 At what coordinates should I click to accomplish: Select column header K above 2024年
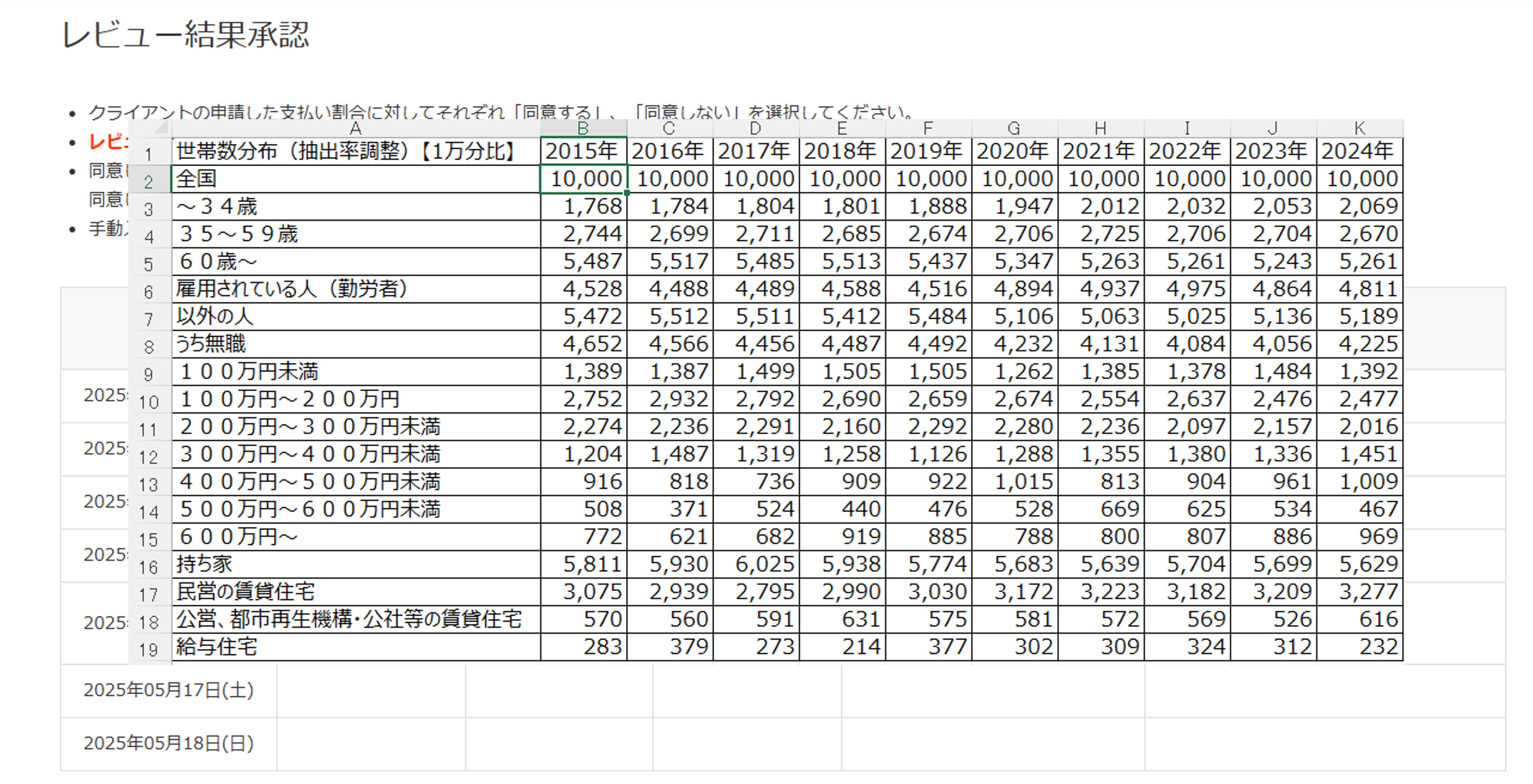click(1360, 127)
